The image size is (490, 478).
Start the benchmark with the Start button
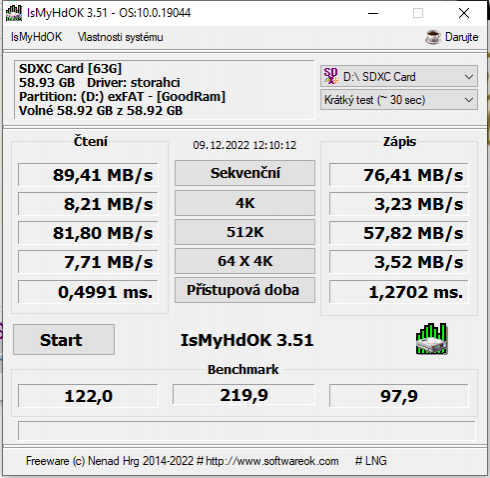tap(64, 340)
